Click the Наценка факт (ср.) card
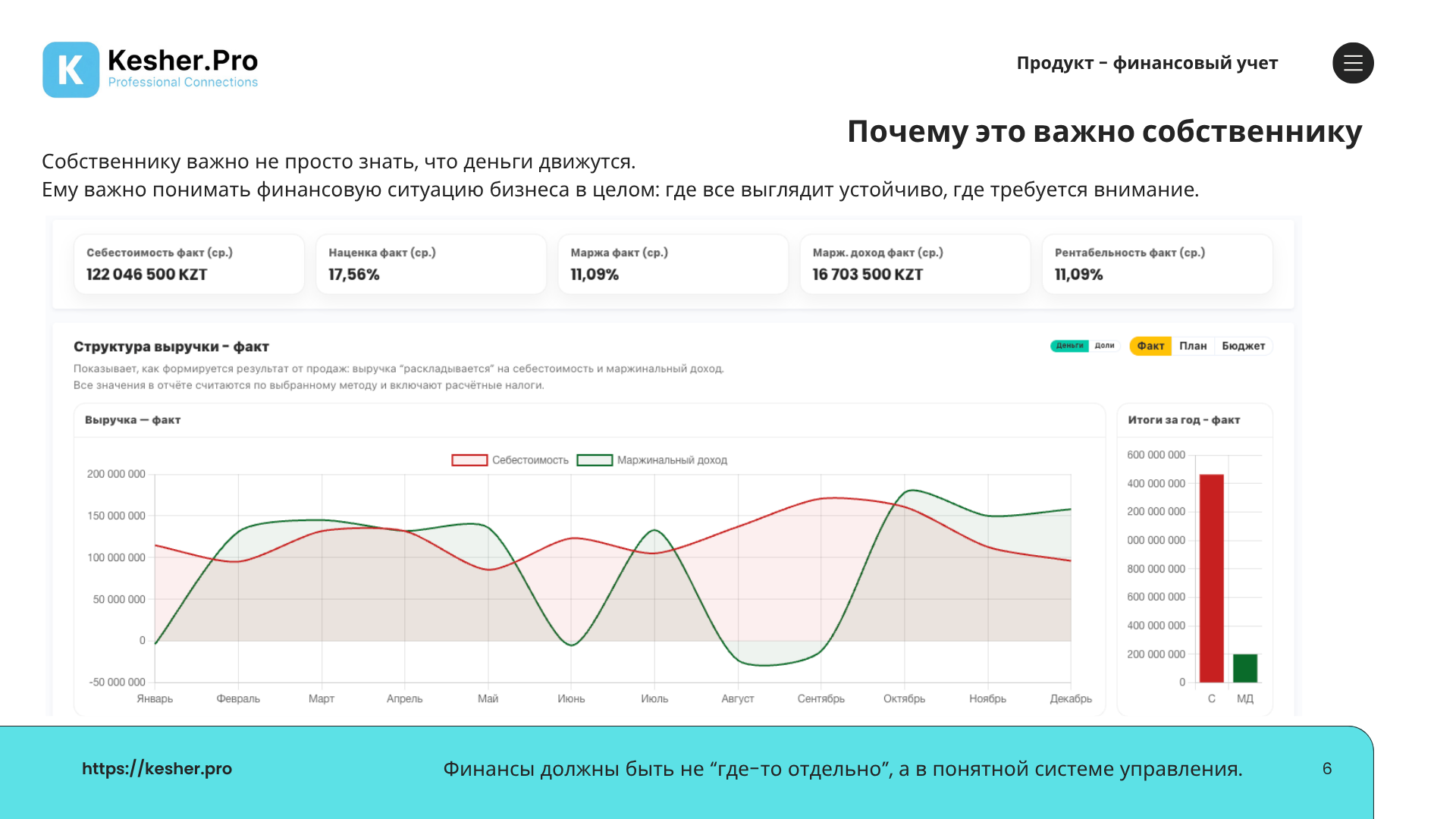Image resolution: width=1456 pixels, height=819 pixels. (x=431, y=264)
